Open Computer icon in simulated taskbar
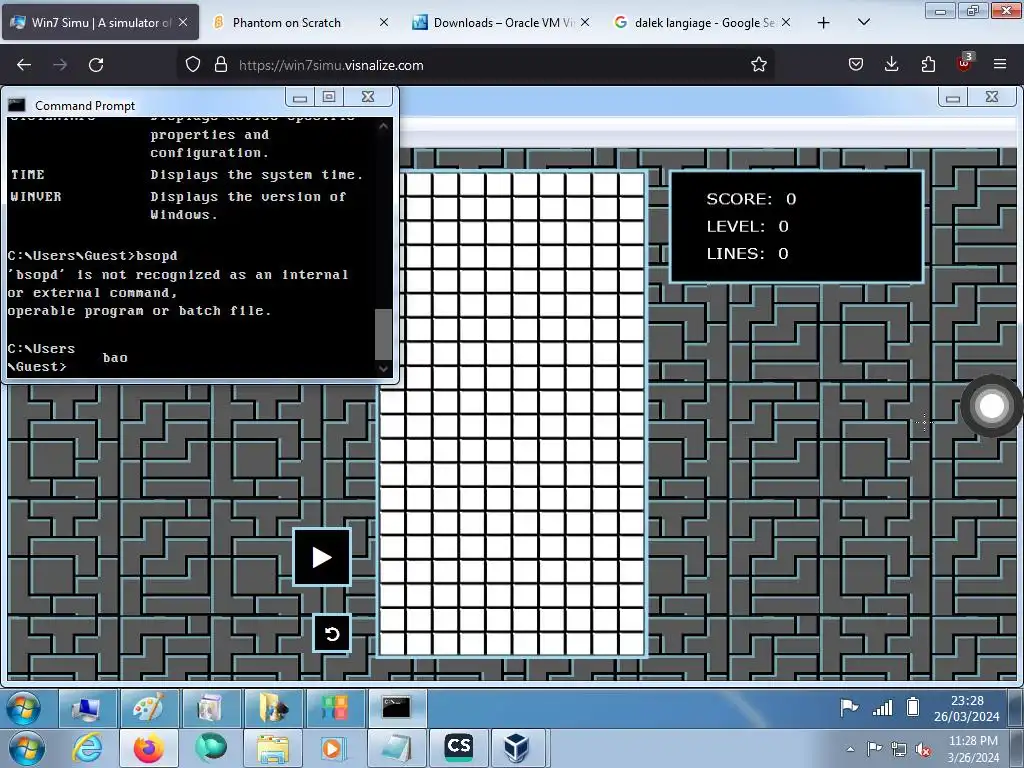Viewport: 1024px width, 768px height. tap(87, 709)
